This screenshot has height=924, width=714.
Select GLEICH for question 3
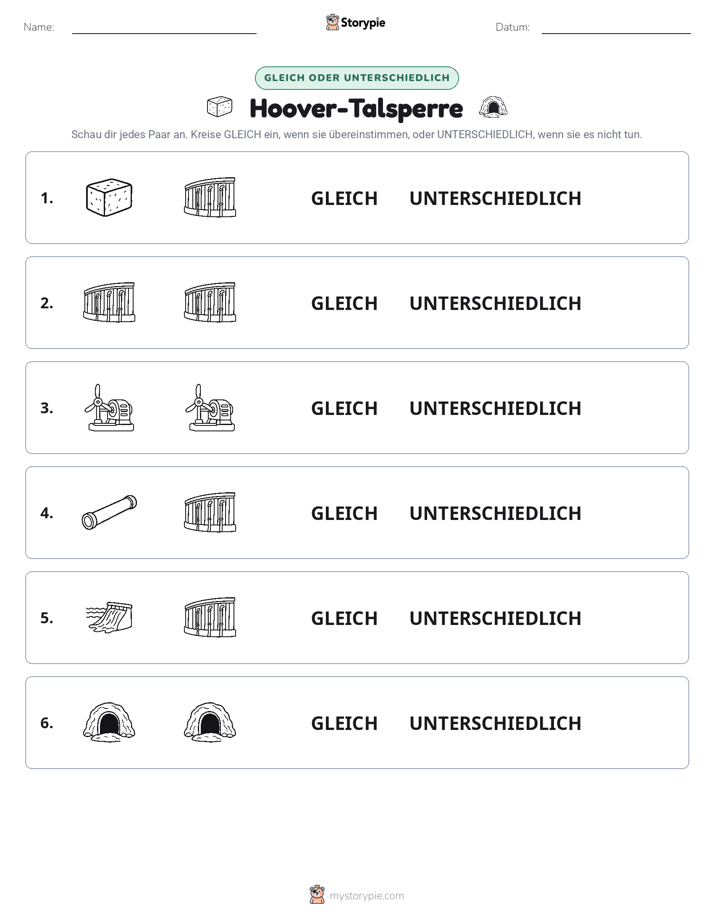point(344,408)
